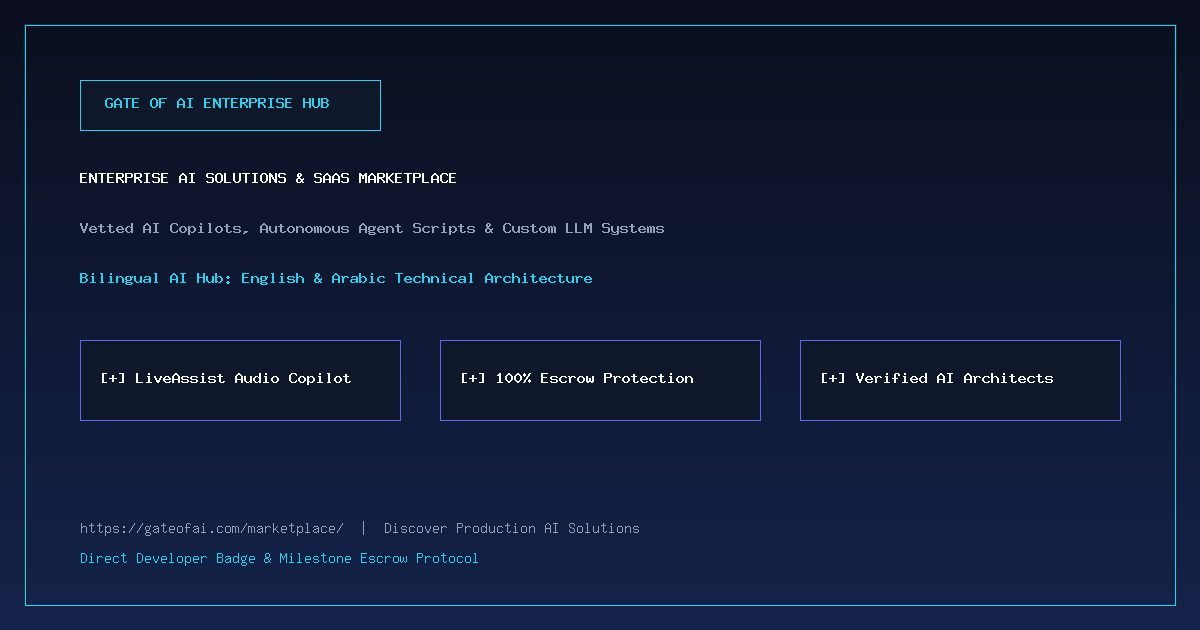Expand [+] beside 100% Escrow Protection
Image resolution: width=1200 pixels, height=630 pixels.
(x=473, y=378)
